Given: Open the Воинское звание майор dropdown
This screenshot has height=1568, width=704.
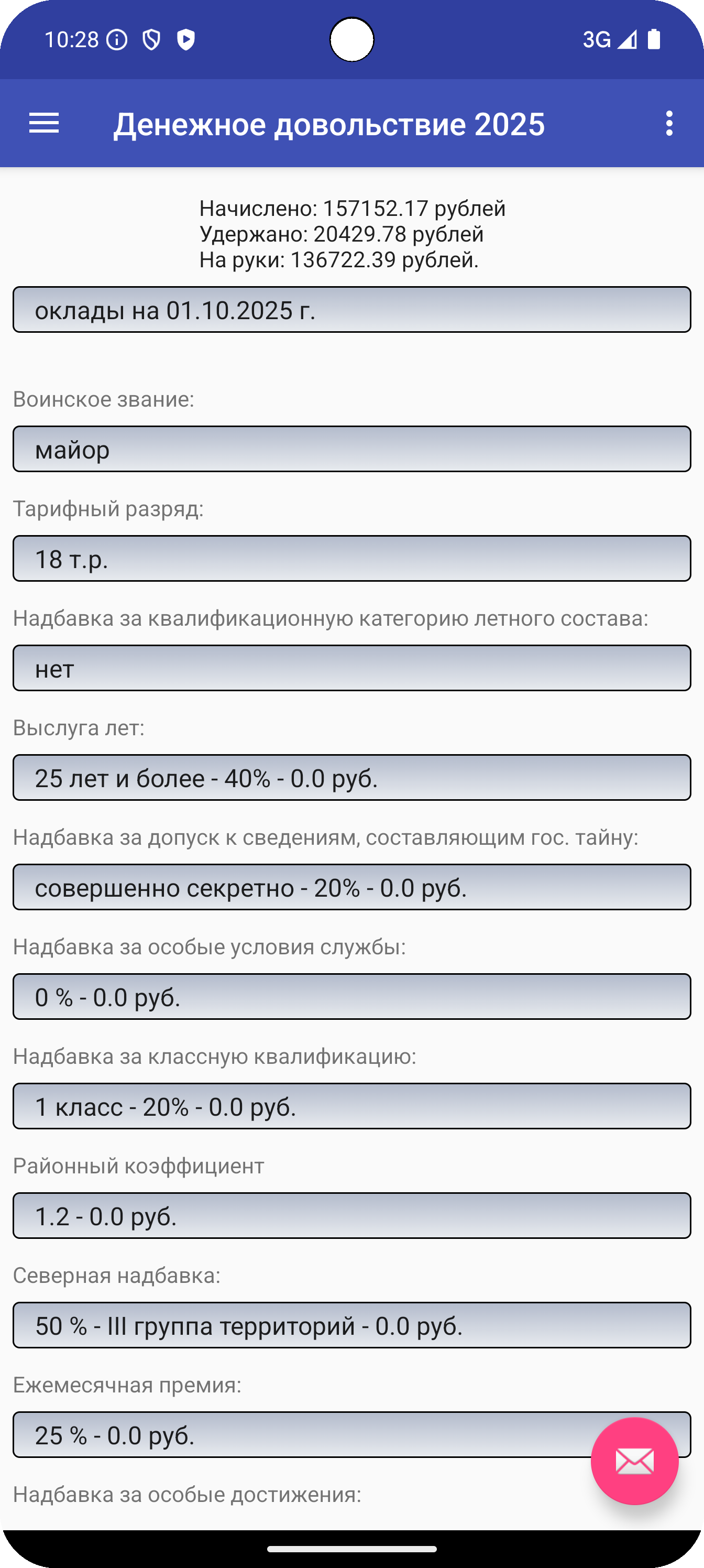Looking at the screenshot, I should pyautogui.click(x=351, y=449).
